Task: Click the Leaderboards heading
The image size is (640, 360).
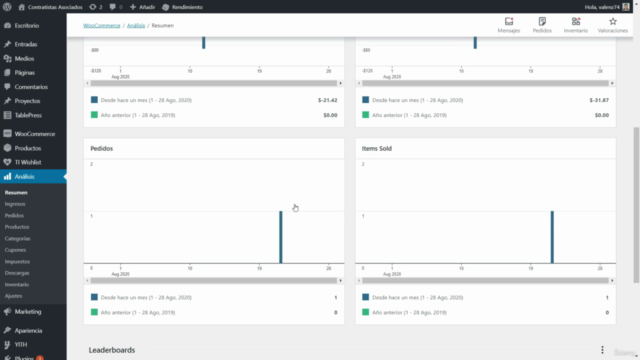Action: 112,350
